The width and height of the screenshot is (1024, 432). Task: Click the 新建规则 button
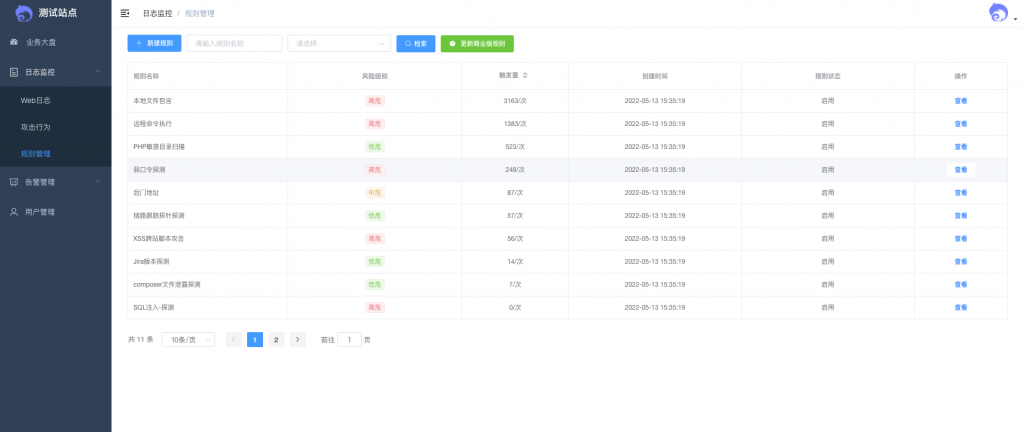[154, 44]
